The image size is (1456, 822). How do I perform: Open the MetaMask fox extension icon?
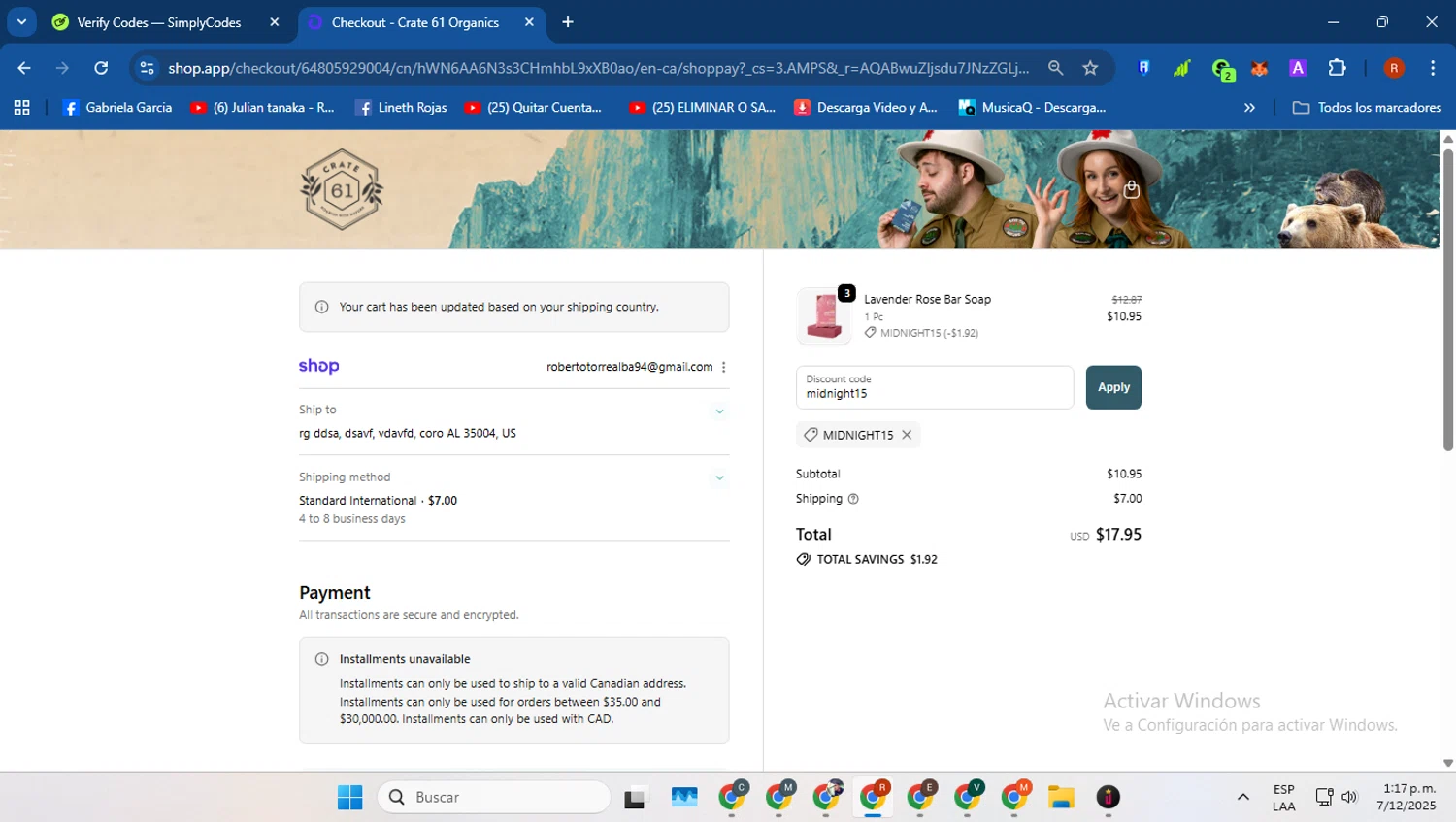[1259, 68]
